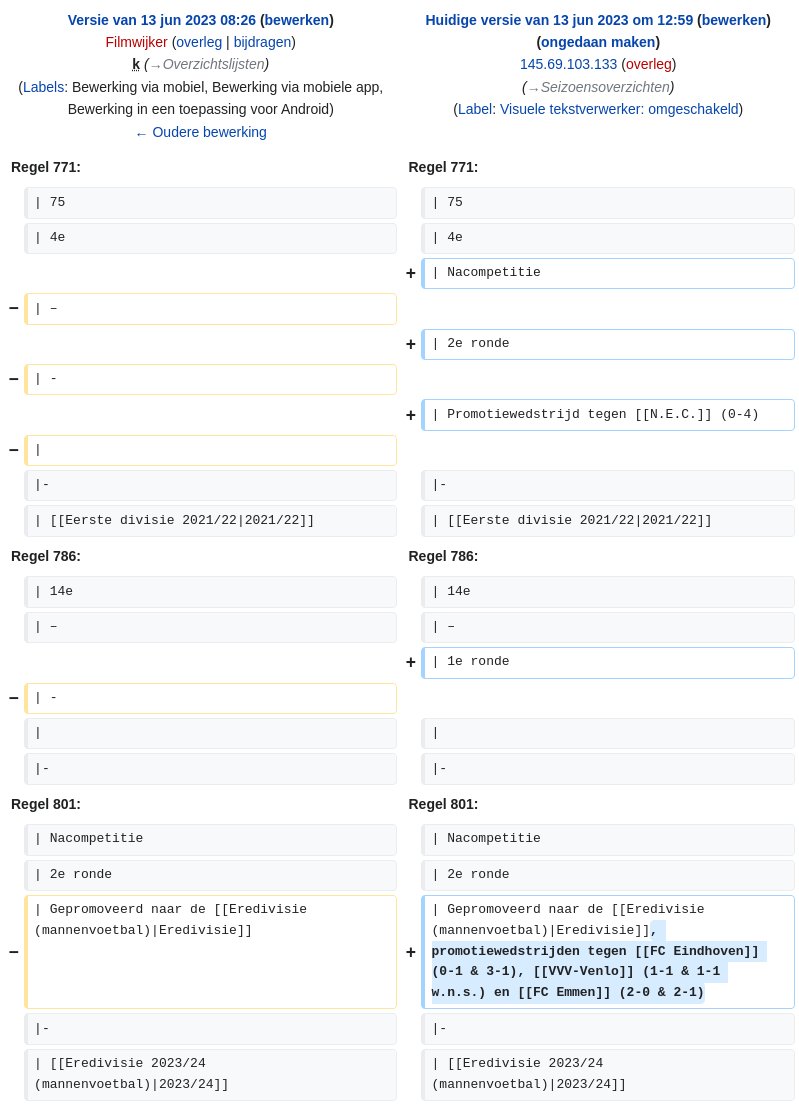This screenshot has width=799, height=1105.
Task: Select the right '| 14e' line
Action: coord(608,592)
